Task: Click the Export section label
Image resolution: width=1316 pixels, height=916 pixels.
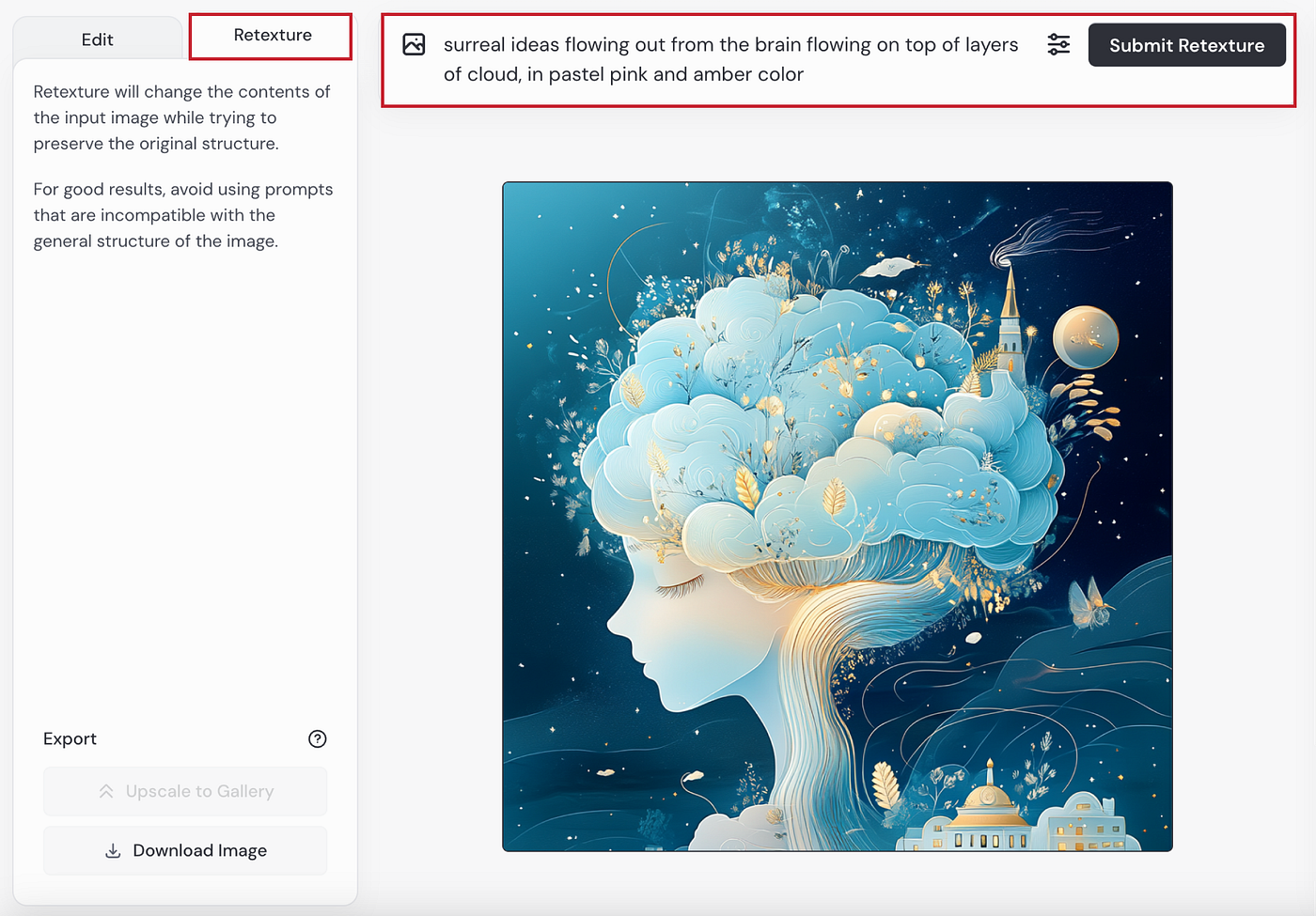Action: coord(70,738)
